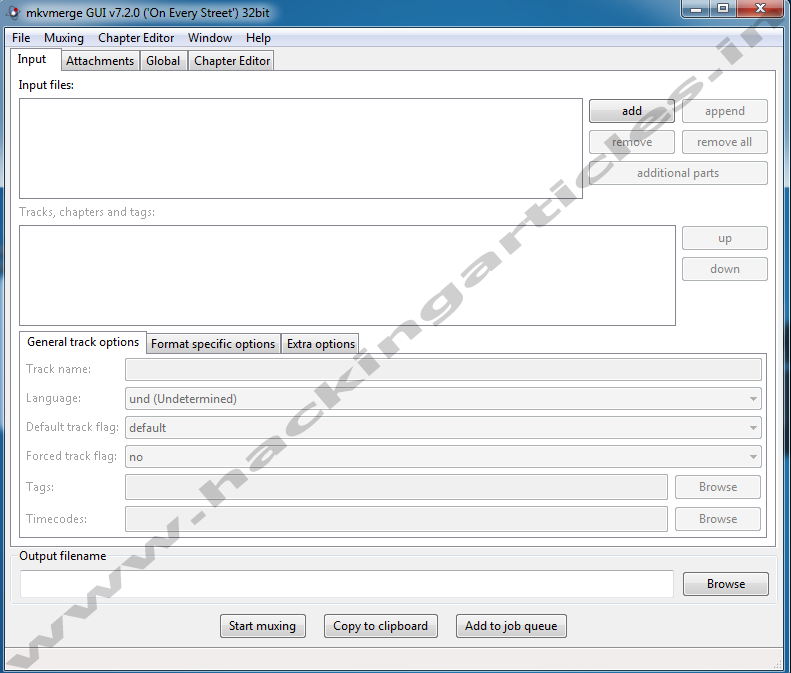This screenshot has width=791, height=673.
Task: Open the Forced track flag dropdown
Action: (443, 457)
